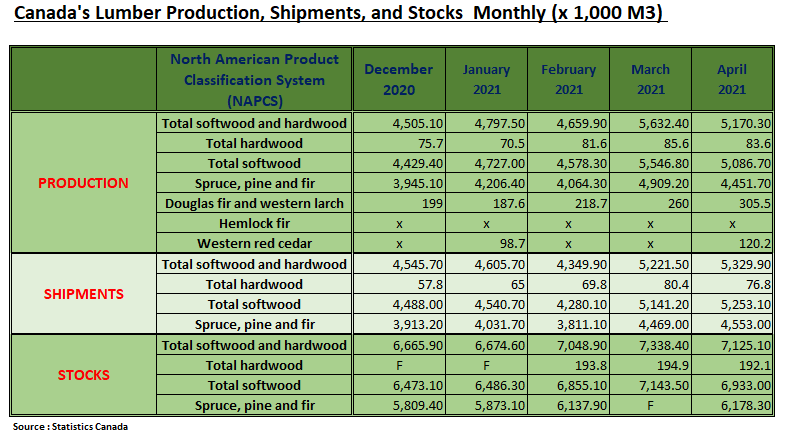Screen dimensions: 787x438
Task: Select the Hemlock fir row label
Action: [x=254, y=223]
